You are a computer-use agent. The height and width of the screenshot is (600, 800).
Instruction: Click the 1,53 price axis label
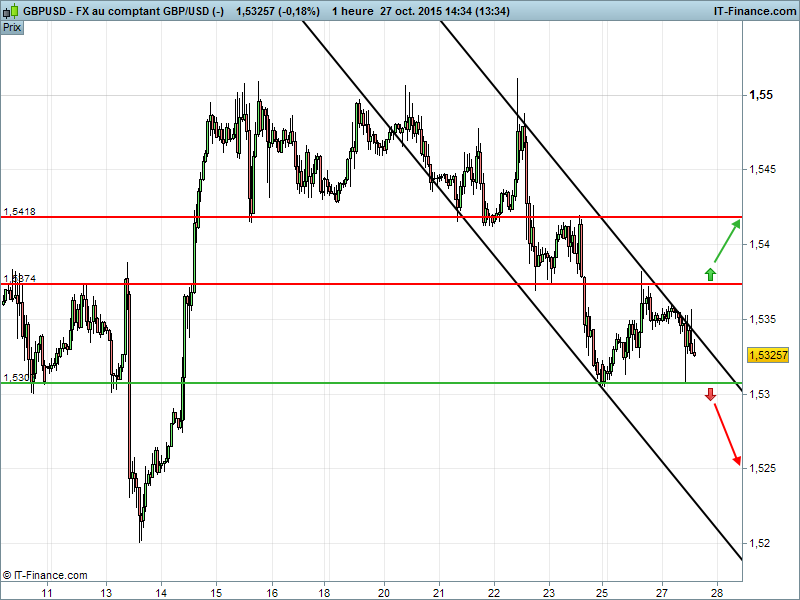click(759, 394)
